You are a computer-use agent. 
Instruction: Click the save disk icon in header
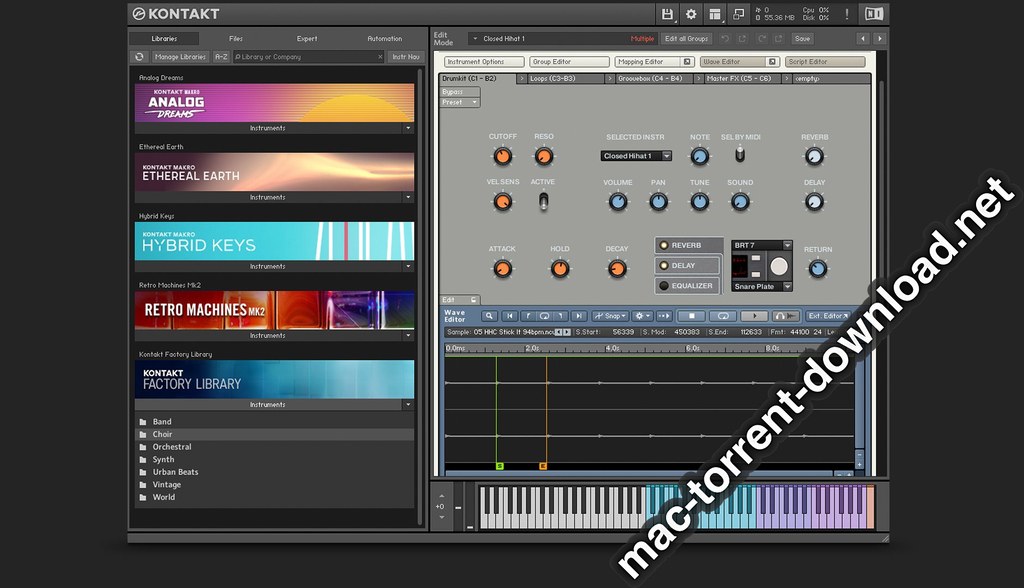coord(667,14)
